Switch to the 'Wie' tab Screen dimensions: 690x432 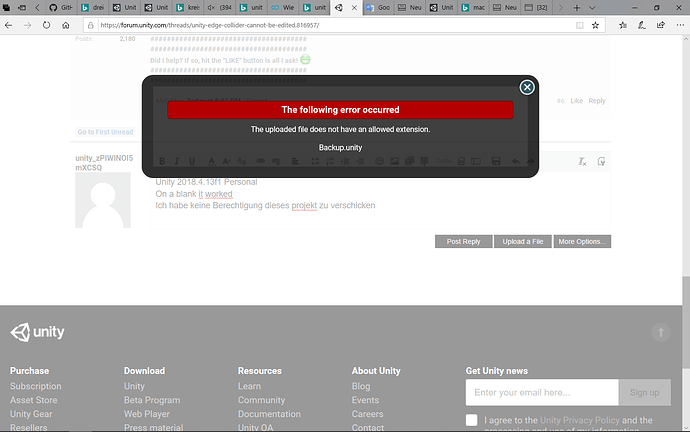pyautogui.click(x=283, y=7)
